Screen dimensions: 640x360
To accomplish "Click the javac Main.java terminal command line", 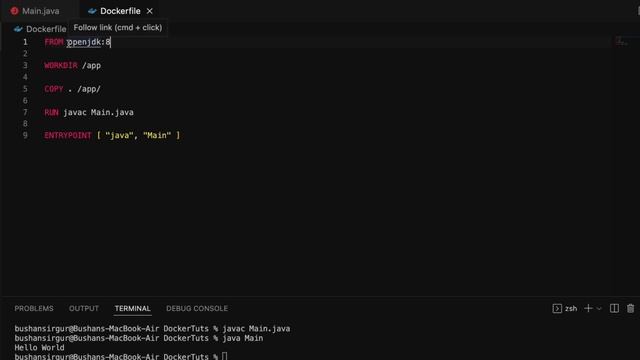I will (x=152, y=329).
